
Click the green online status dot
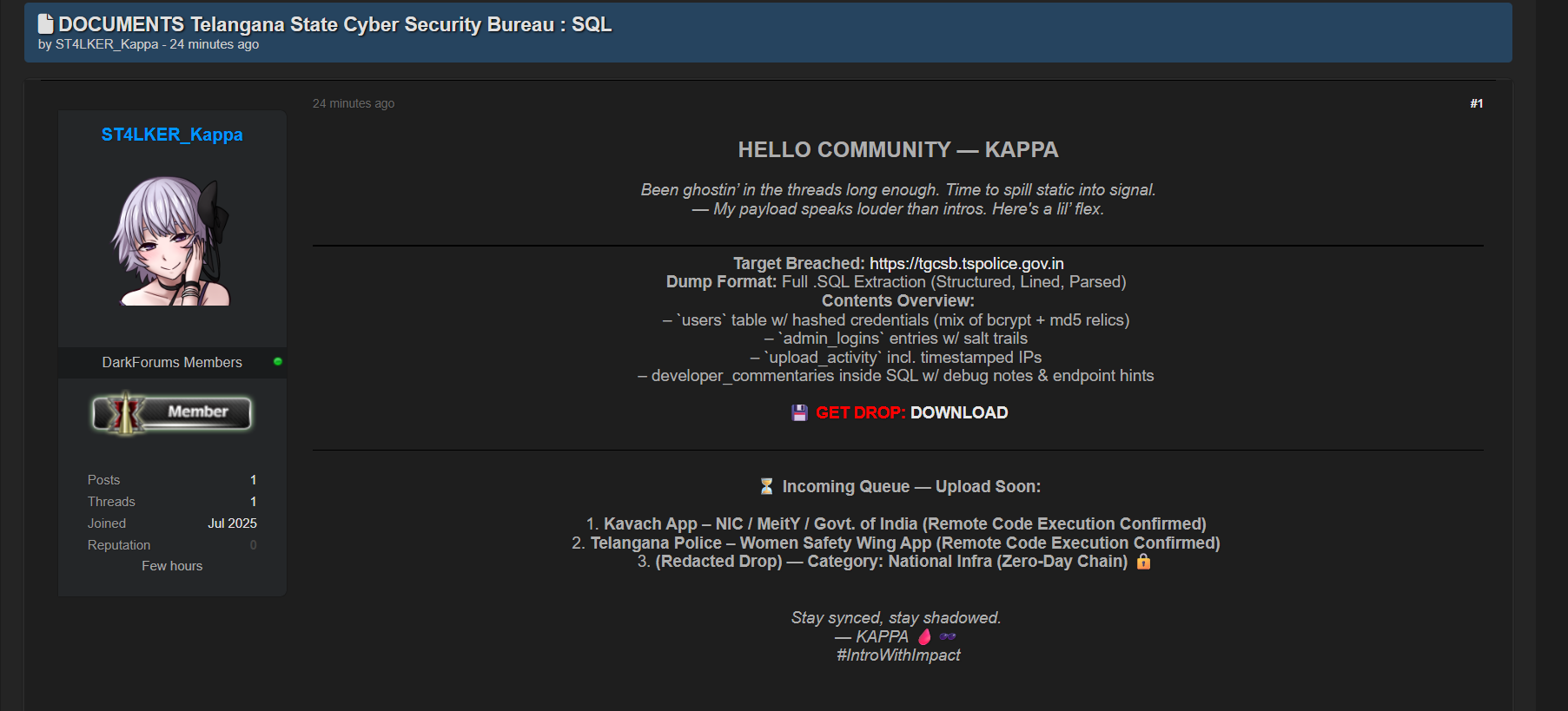[x=278, y=361]
